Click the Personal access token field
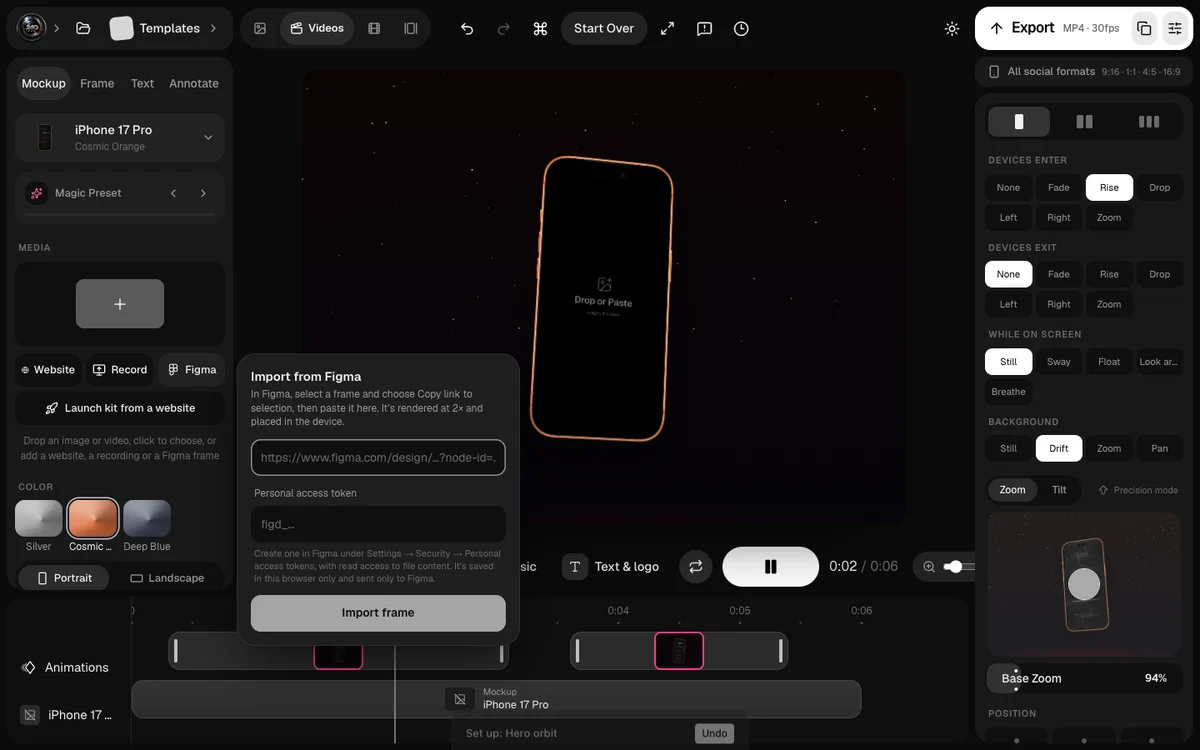1200x750 pixels. coord(378,524)
